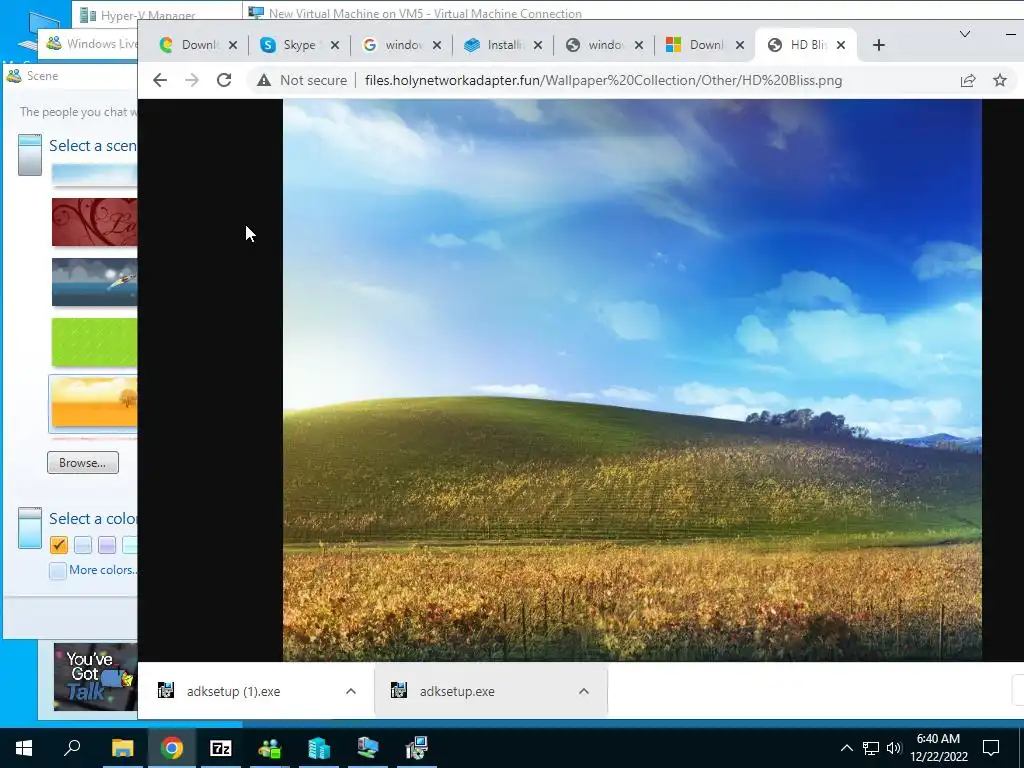Open Virtual Machine Connection taskbar icon
Screen dimensions: 1024x768
368,748
